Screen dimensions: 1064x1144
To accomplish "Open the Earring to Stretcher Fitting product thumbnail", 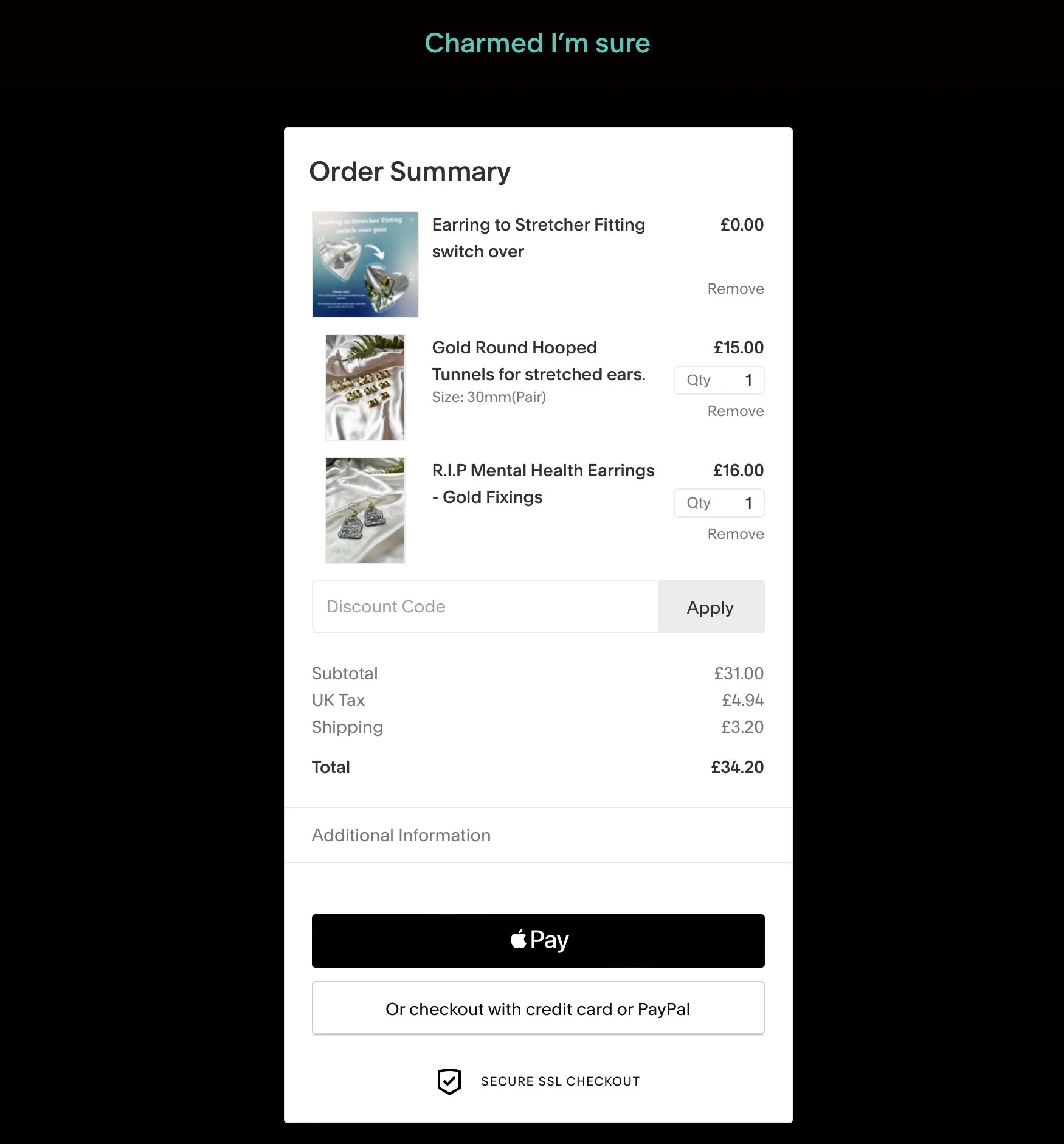I will 365,265.
